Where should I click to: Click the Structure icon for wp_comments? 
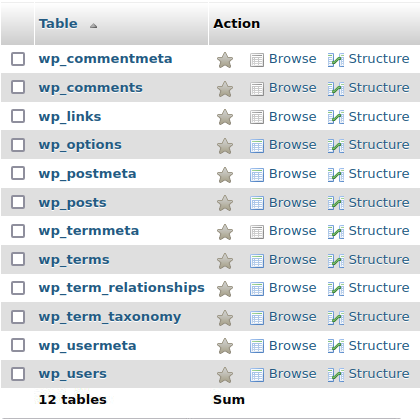336,88
